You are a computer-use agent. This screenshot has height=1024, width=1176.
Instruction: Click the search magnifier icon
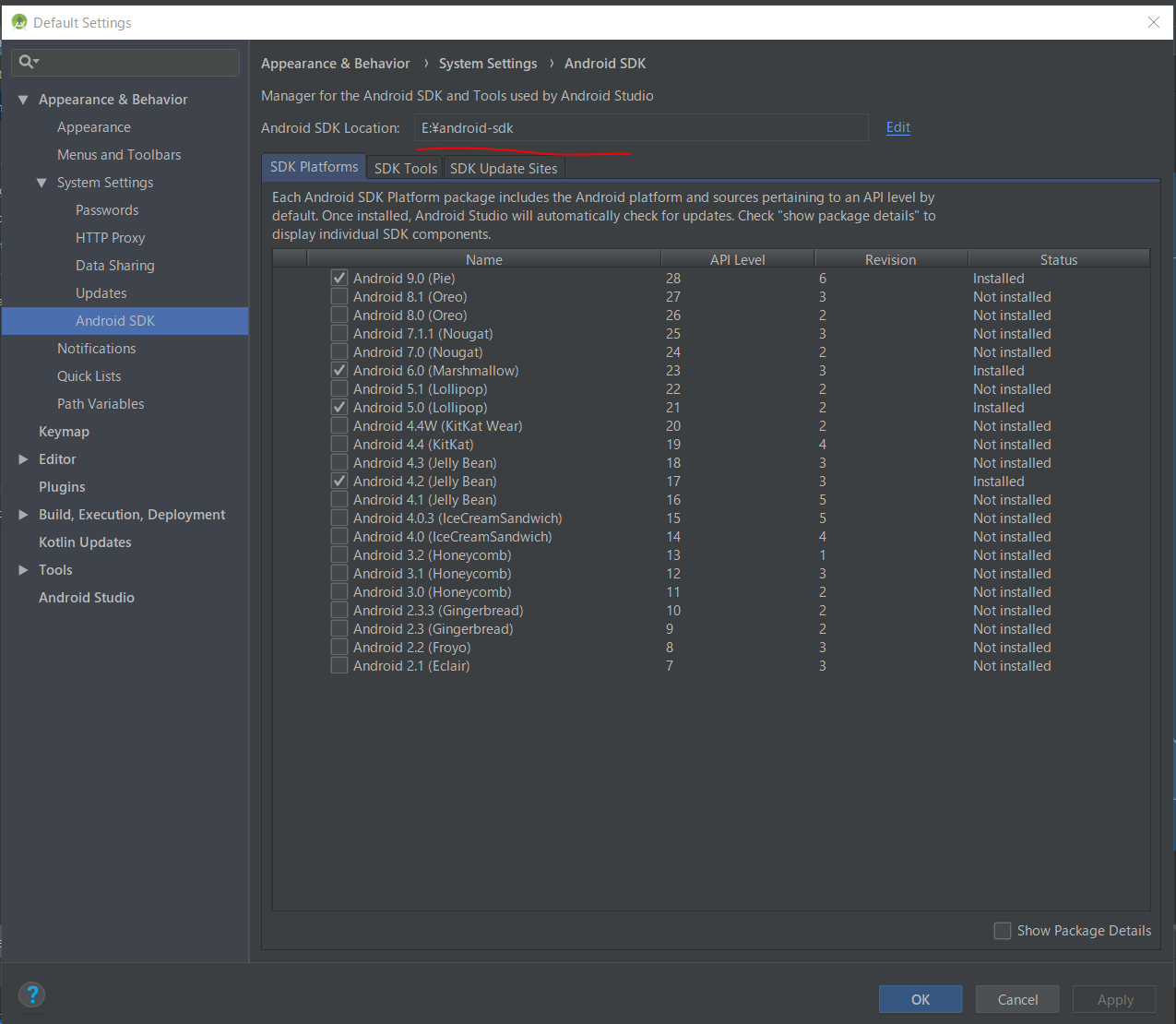tap(27, 62)
